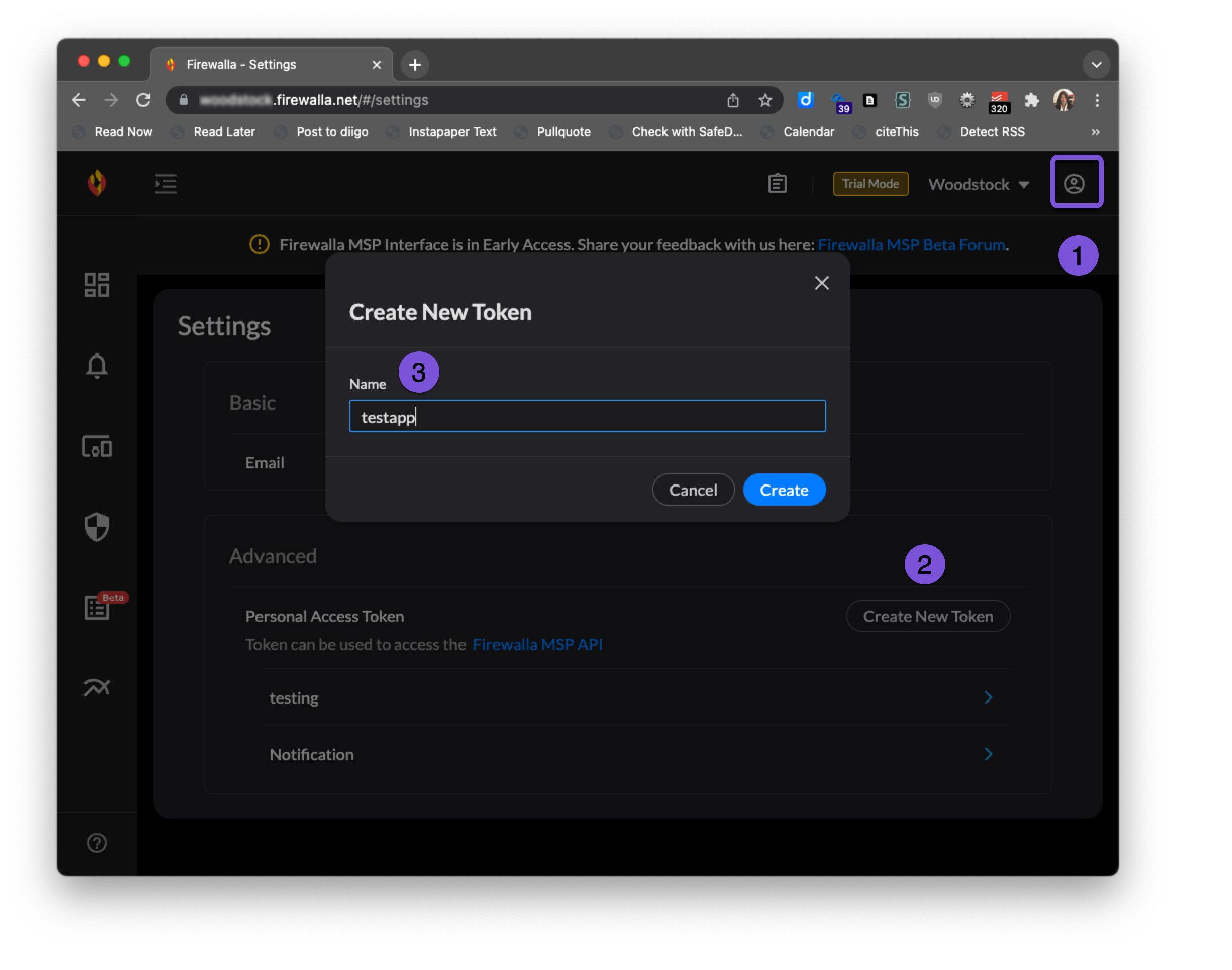Click the Firewalla flame logo
Image resolution: width=1232 pixels, height=970 pixels.
pos(96,183)
